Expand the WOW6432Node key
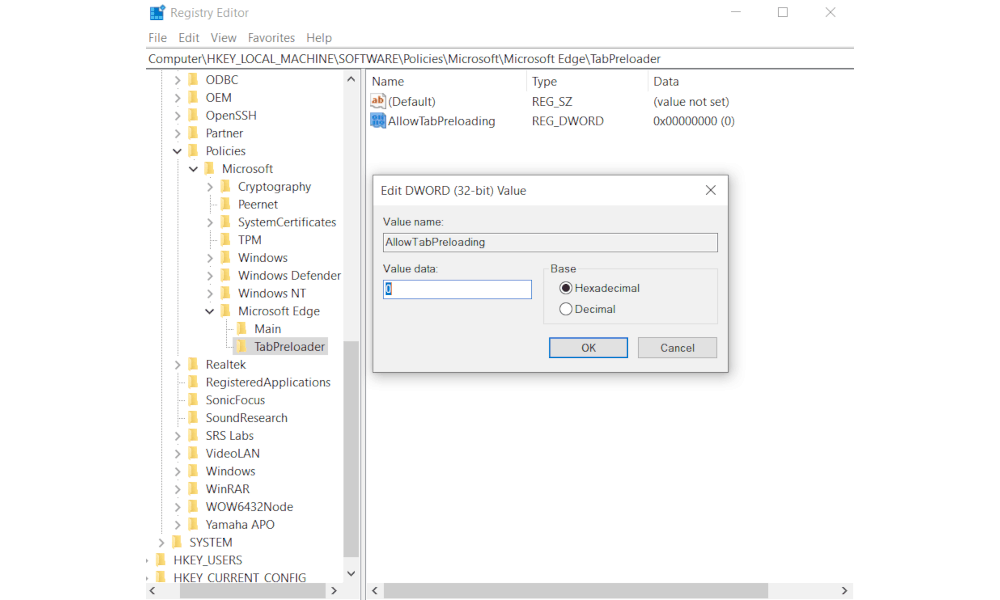This screenshot has width=1000, height=600. coord(177,507)
